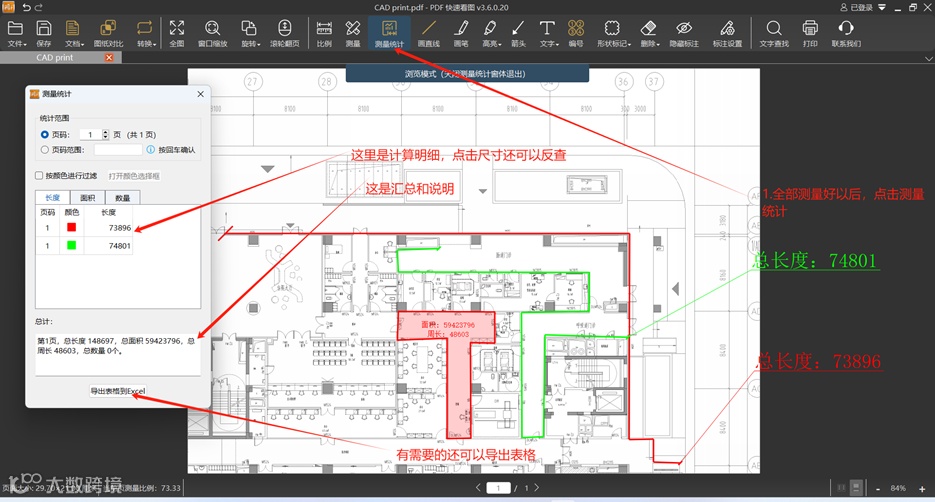The image size is (935, 502).
Task: Click the 保存 save icon
Action: click(x=44, y=33)
